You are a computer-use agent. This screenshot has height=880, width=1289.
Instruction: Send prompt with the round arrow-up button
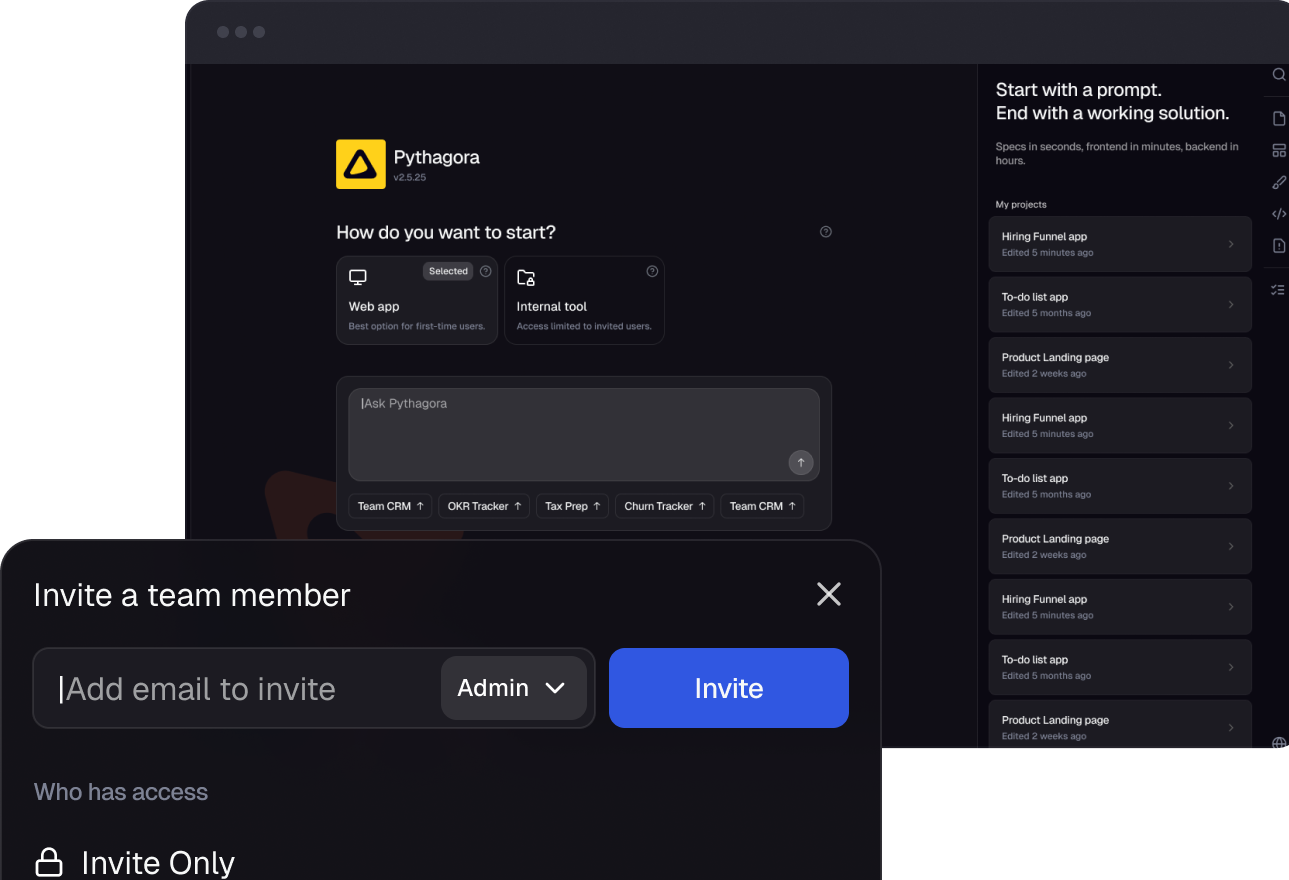(801, 463)
